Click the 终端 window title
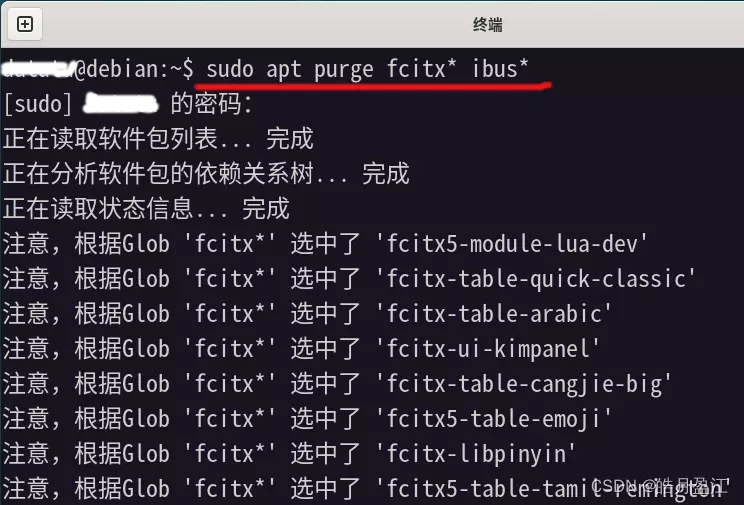Image resolution: width=744 pixels, height=505 pixels. [x=487, y=24]
